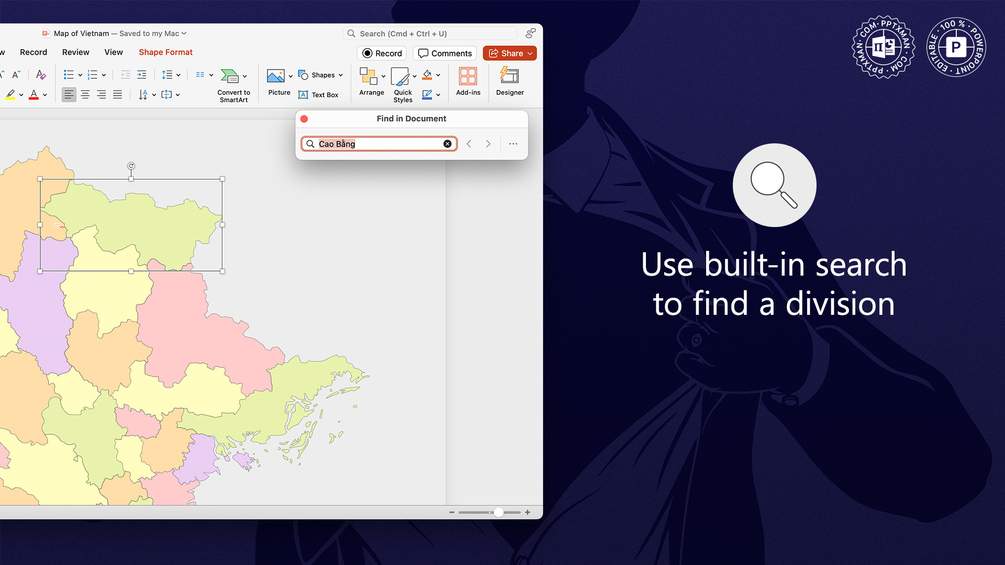1005x565 pixels.
Task: Click the Share button
Action: 510,53
